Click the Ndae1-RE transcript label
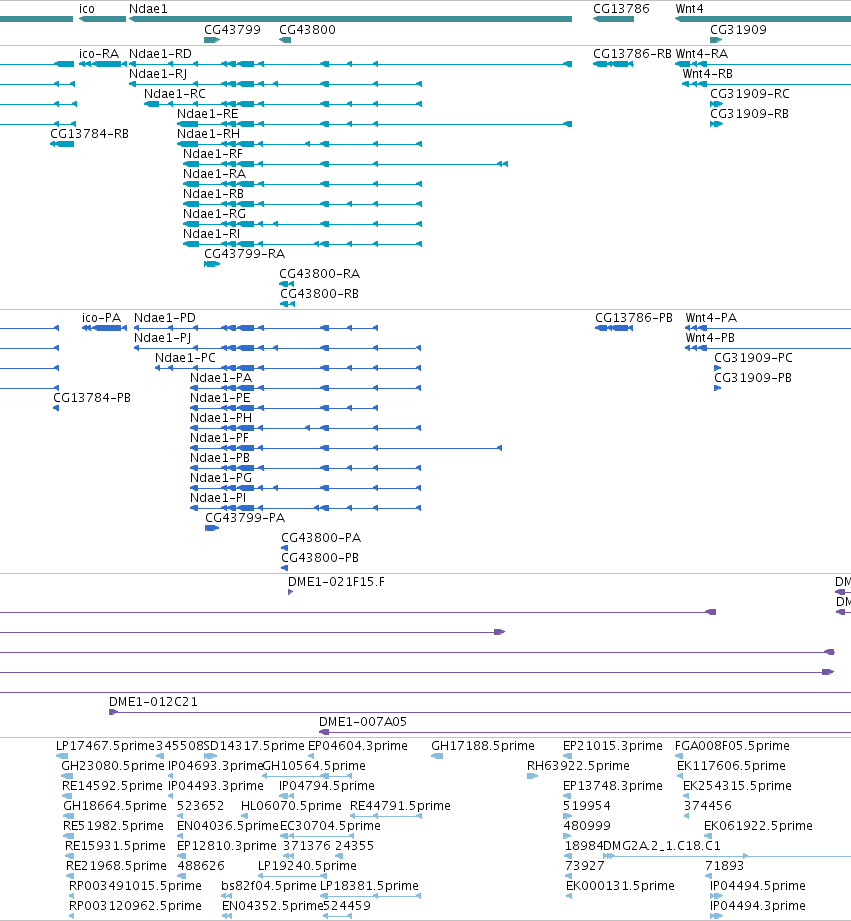This screenshot has height=921, width=851. pyautogui.click(x=208, y=113)
